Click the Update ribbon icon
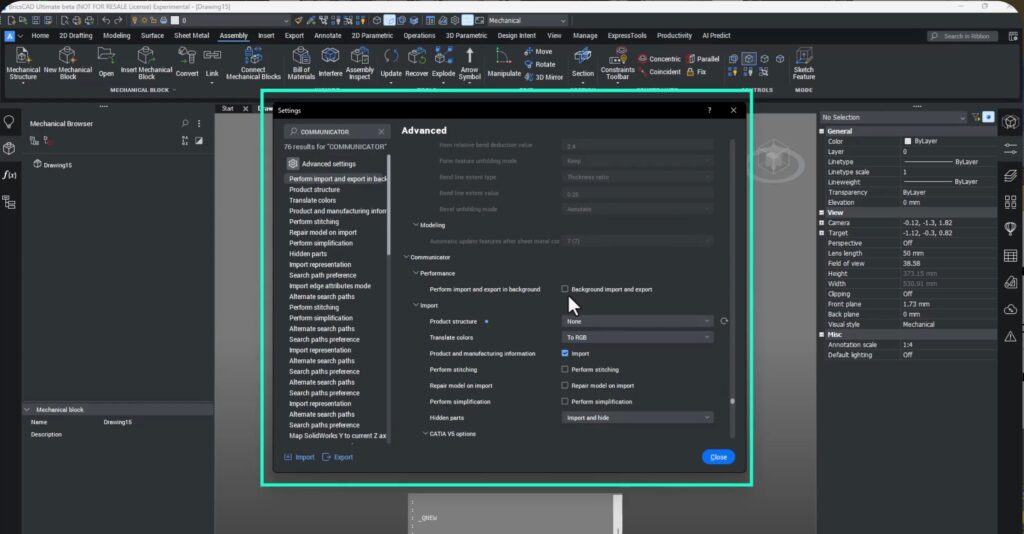1024x534 pixels. [391, 62]
